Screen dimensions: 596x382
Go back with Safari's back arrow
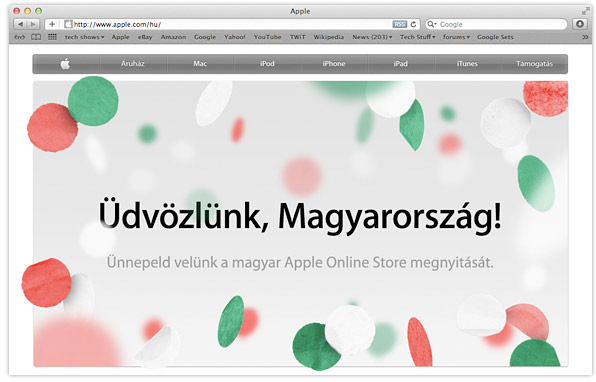pyautogui.click(x=21, y=24)
